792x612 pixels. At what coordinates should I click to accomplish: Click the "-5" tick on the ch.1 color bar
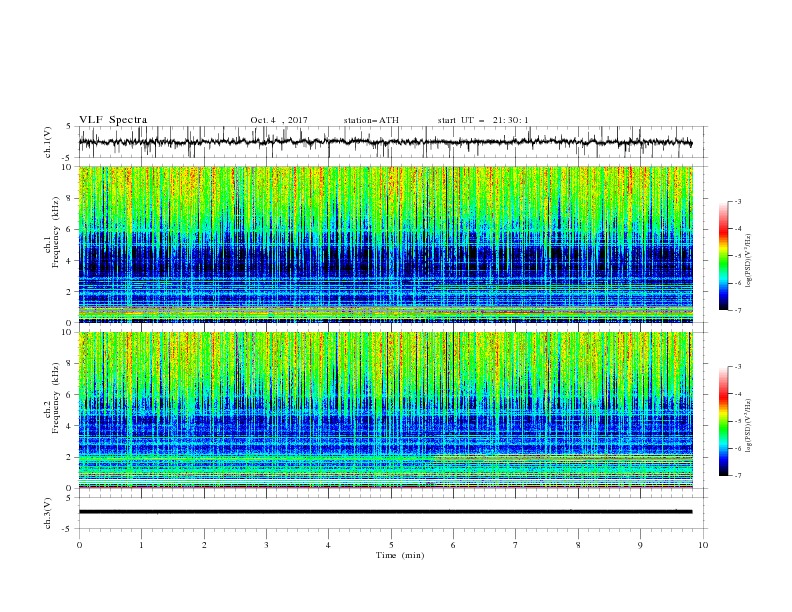(x=737, y=256)
